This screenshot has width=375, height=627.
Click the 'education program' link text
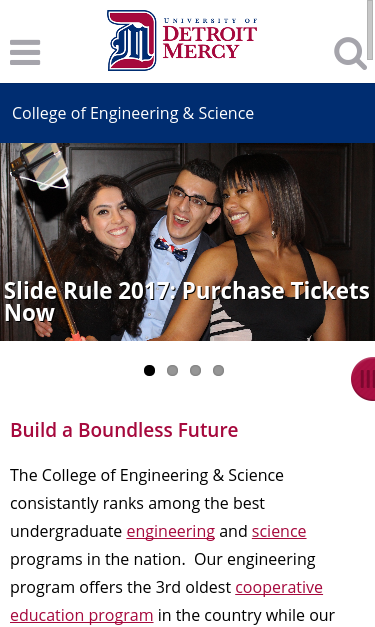[x=82, y=615]
